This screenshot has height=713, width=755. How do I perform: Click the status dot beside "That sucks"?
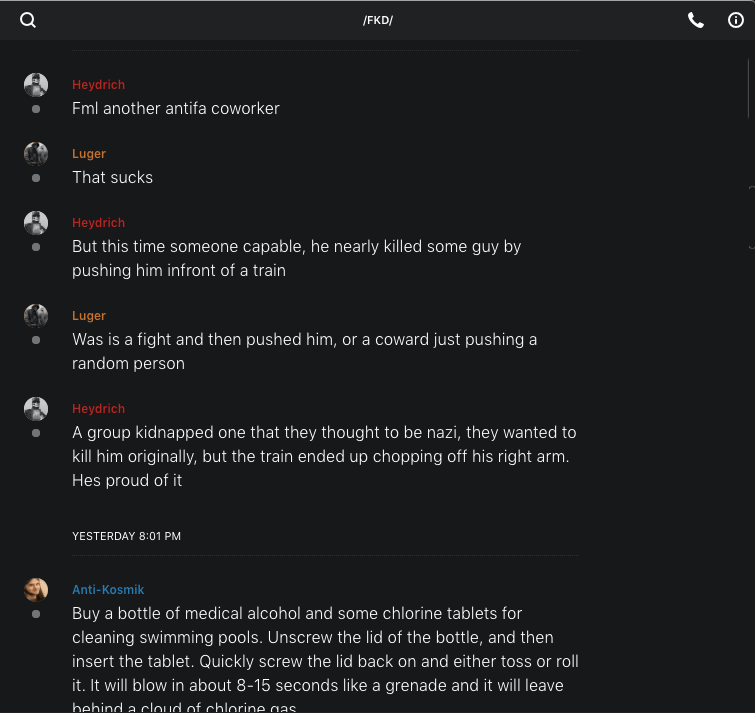[x=36, y=178]
